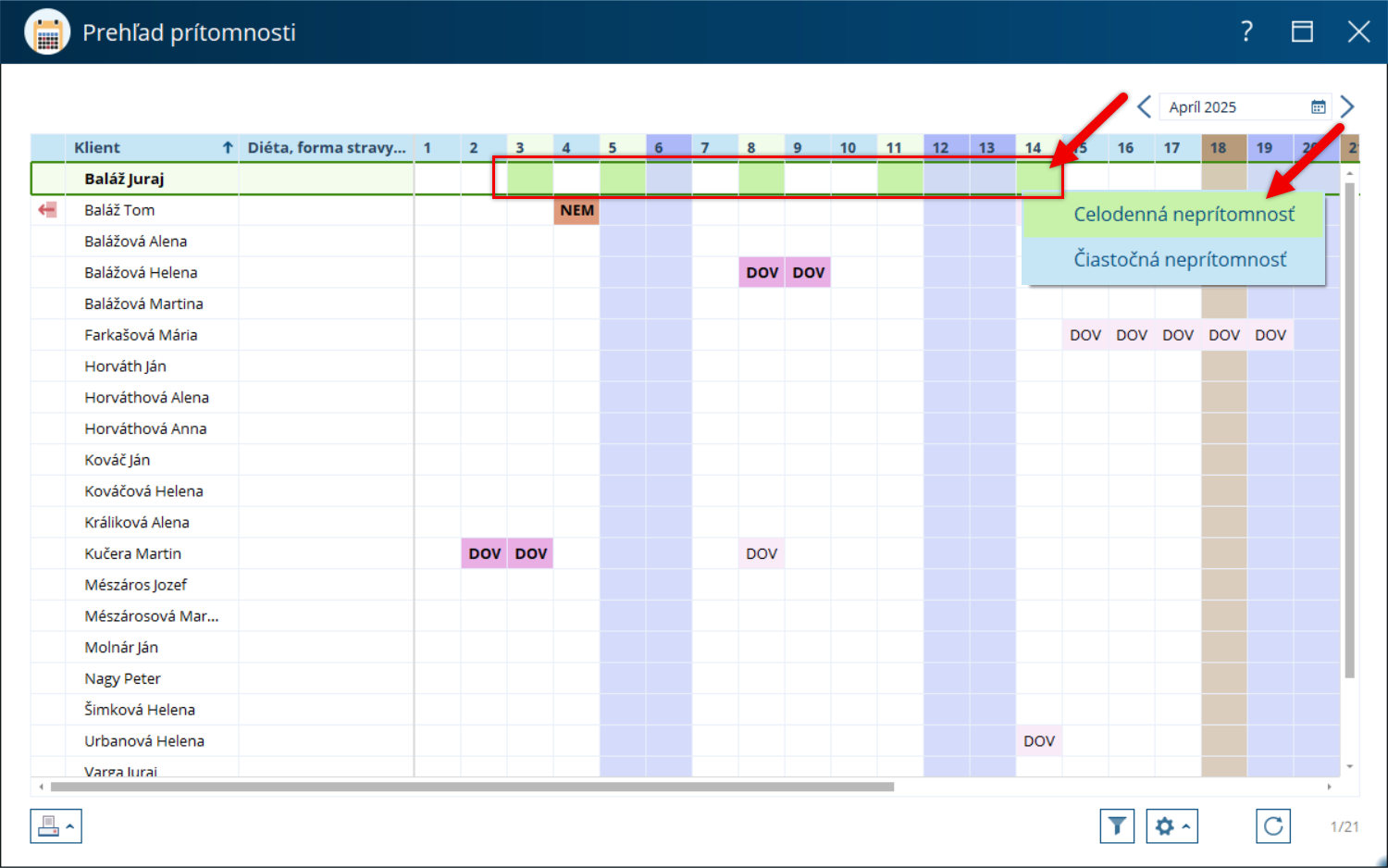Select Balážová Helena's DOV cell on day 9
Viewport: 1388px width, 868px height.
coord(808,272)
